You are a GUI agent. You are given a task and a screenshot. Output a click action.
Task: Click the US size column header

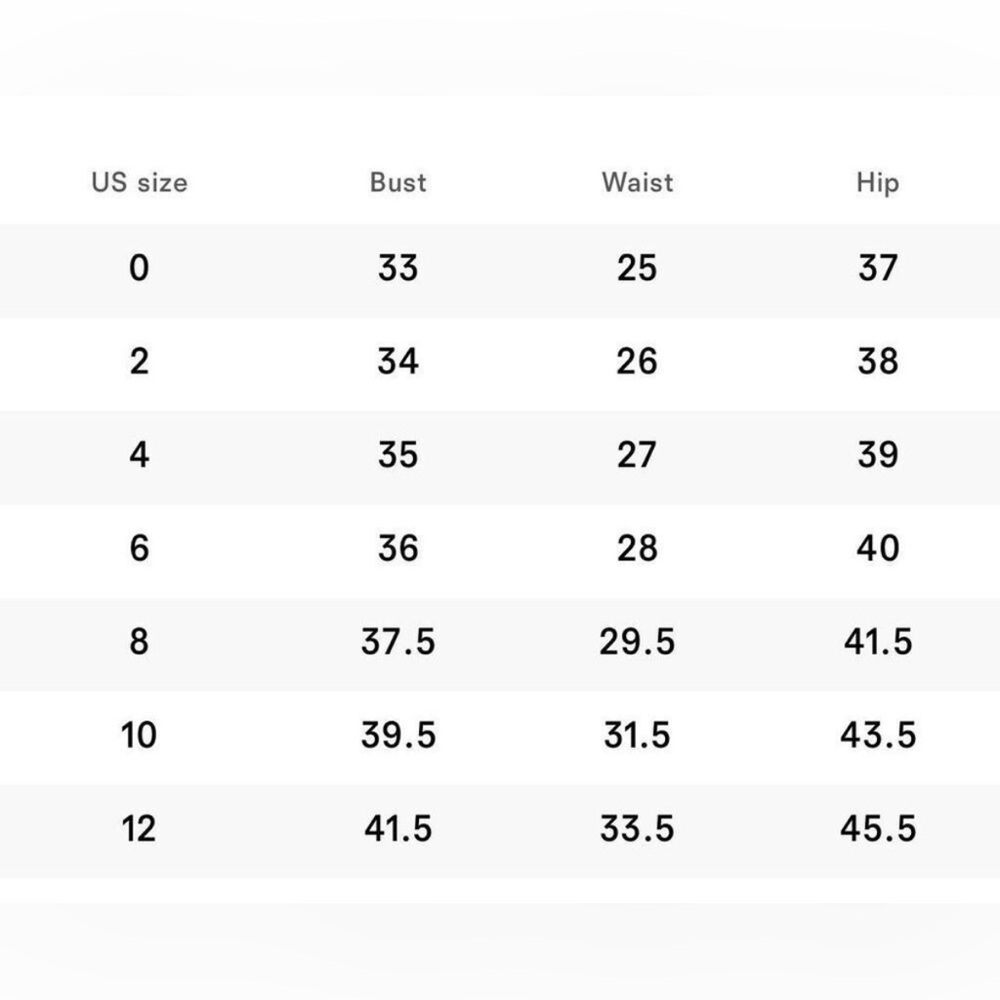coord(140,183)
